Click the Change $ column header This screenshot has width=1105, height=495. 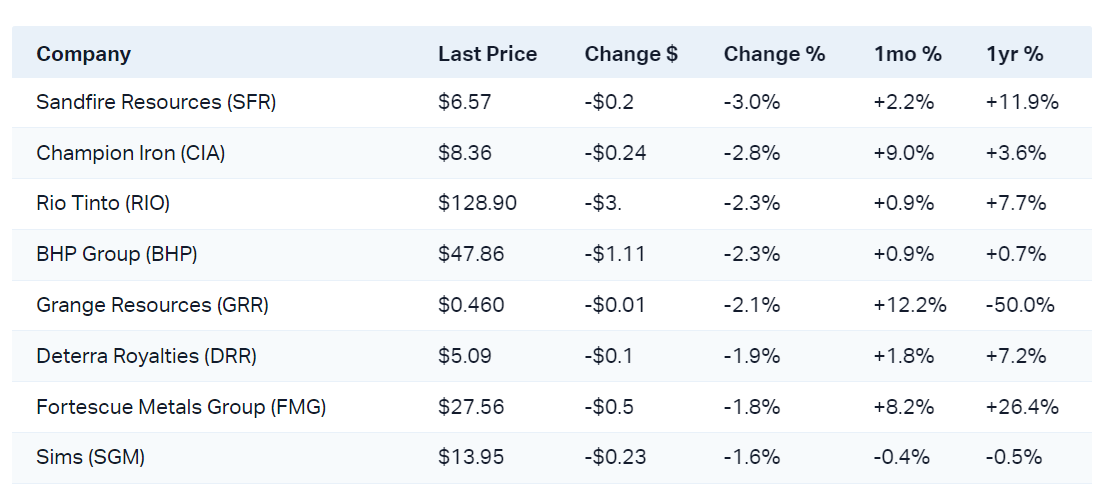tap(631, 54)
